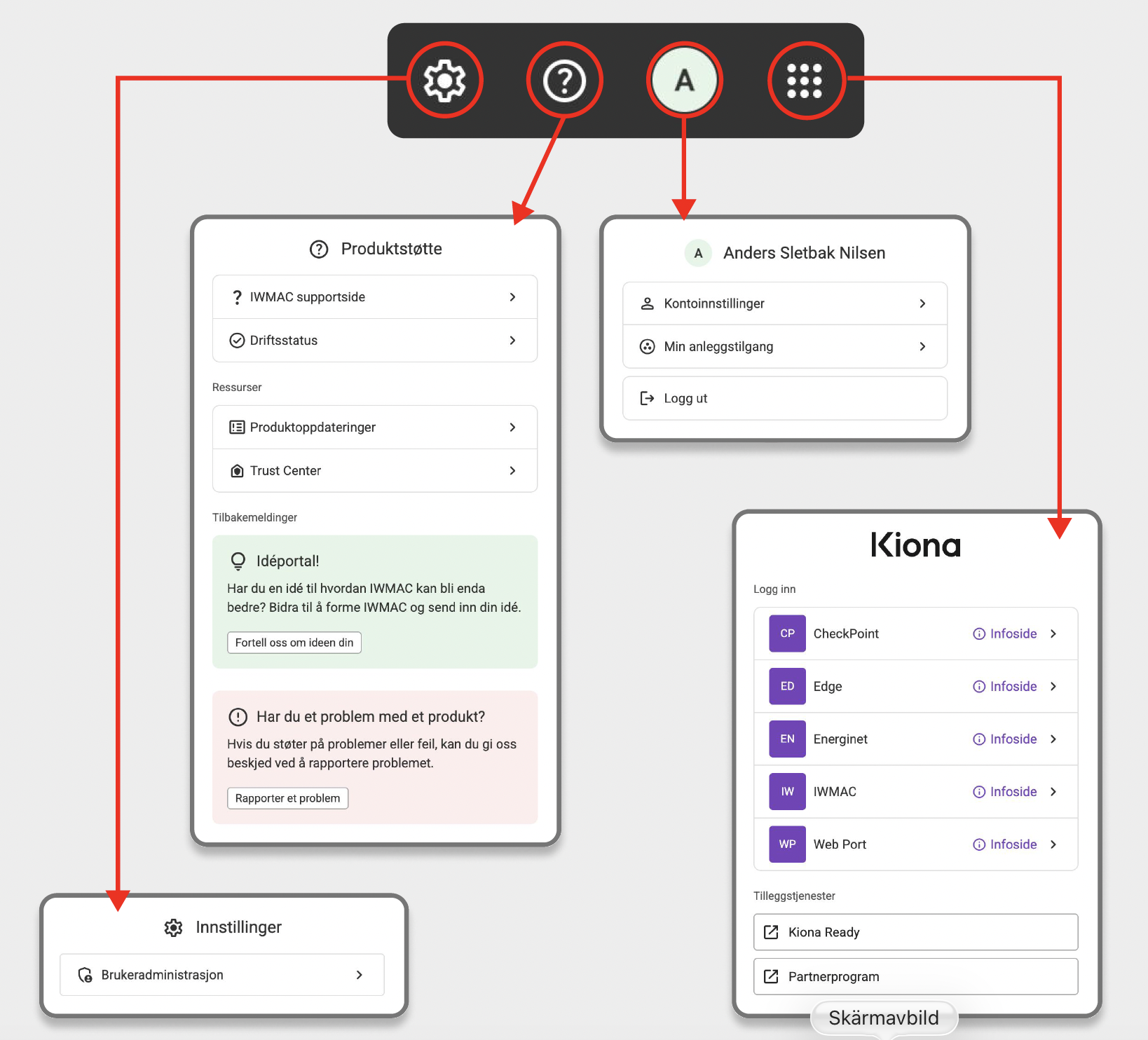
Task: Select IWMAC supportside menu entry
Action: tap(375, 297)
